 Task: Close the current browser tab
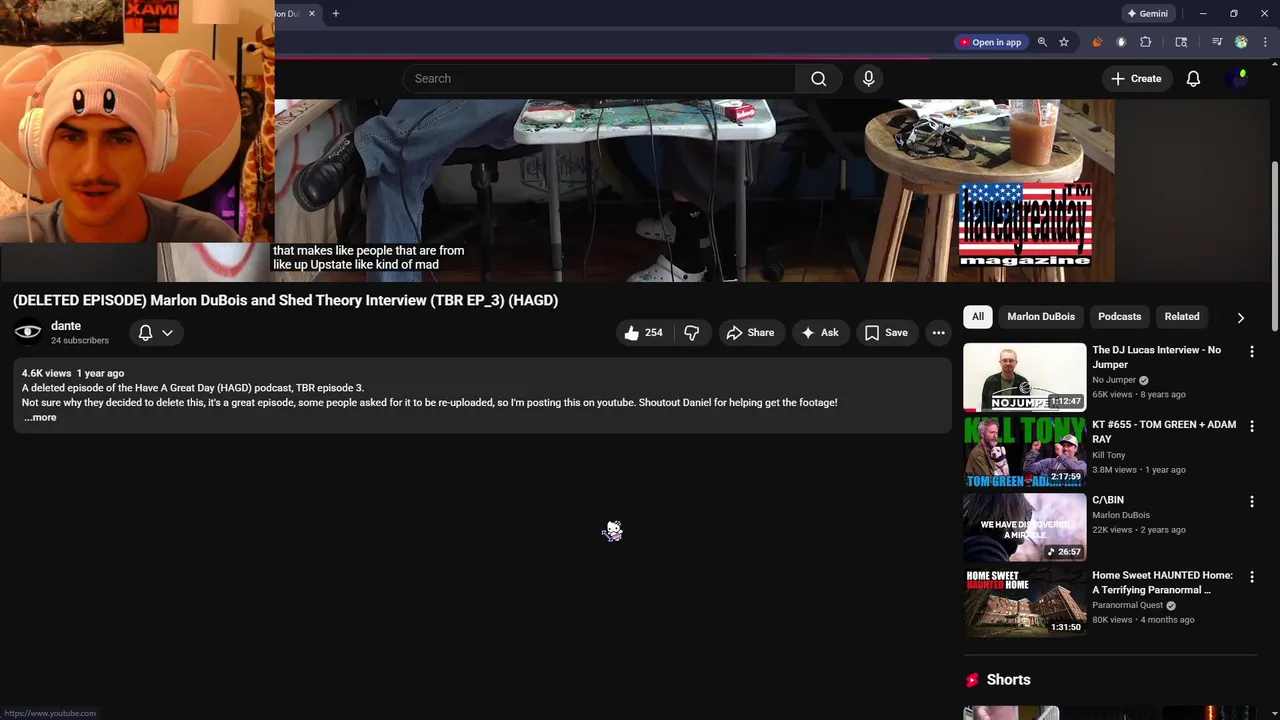pyautogui.click(x=312, y=14)
